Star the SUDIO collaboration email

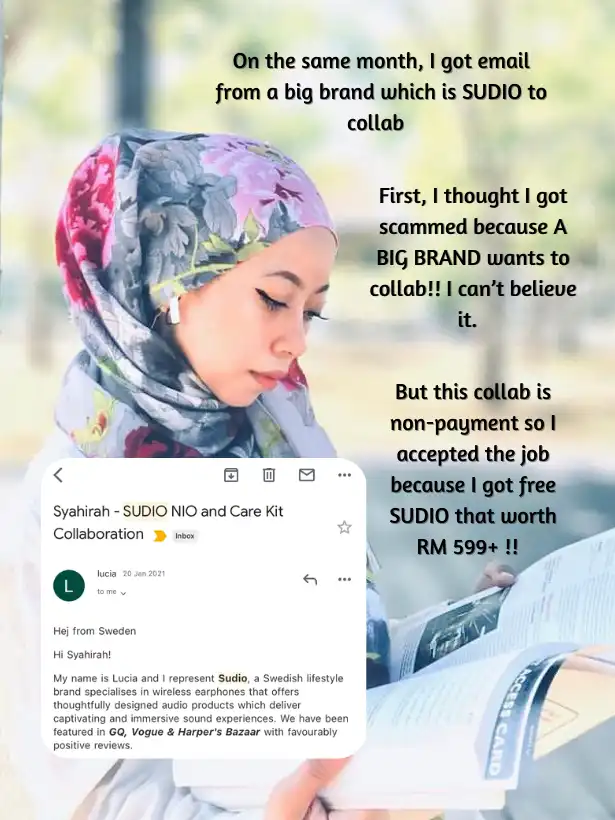pyautogui.click(x=344, y=527)
